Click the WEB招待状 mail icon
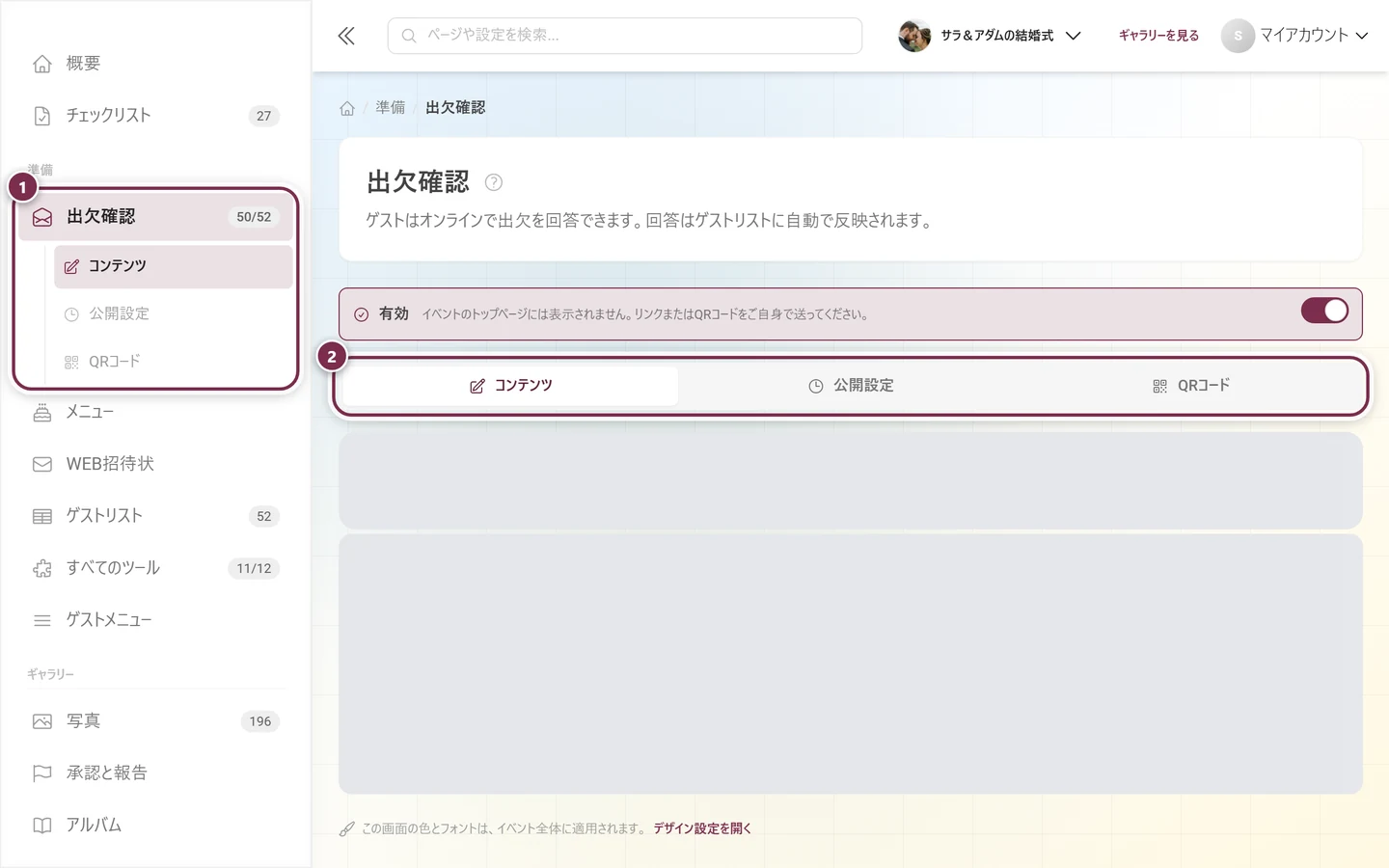The image size is (1389, 868). tap(42, 464)
